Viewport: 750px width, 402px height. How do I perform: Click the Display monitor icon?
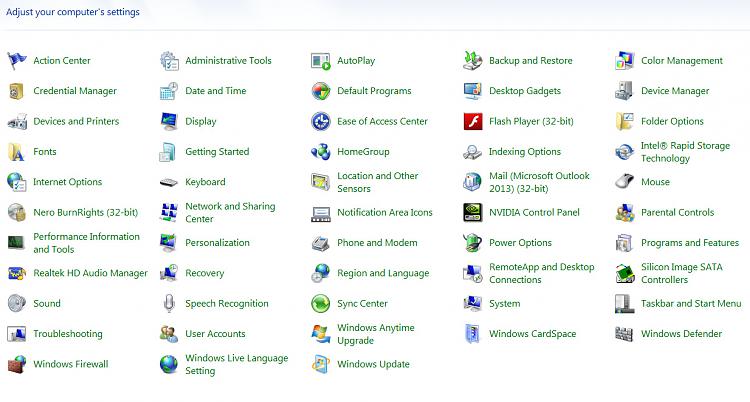[x=169, y=122]
